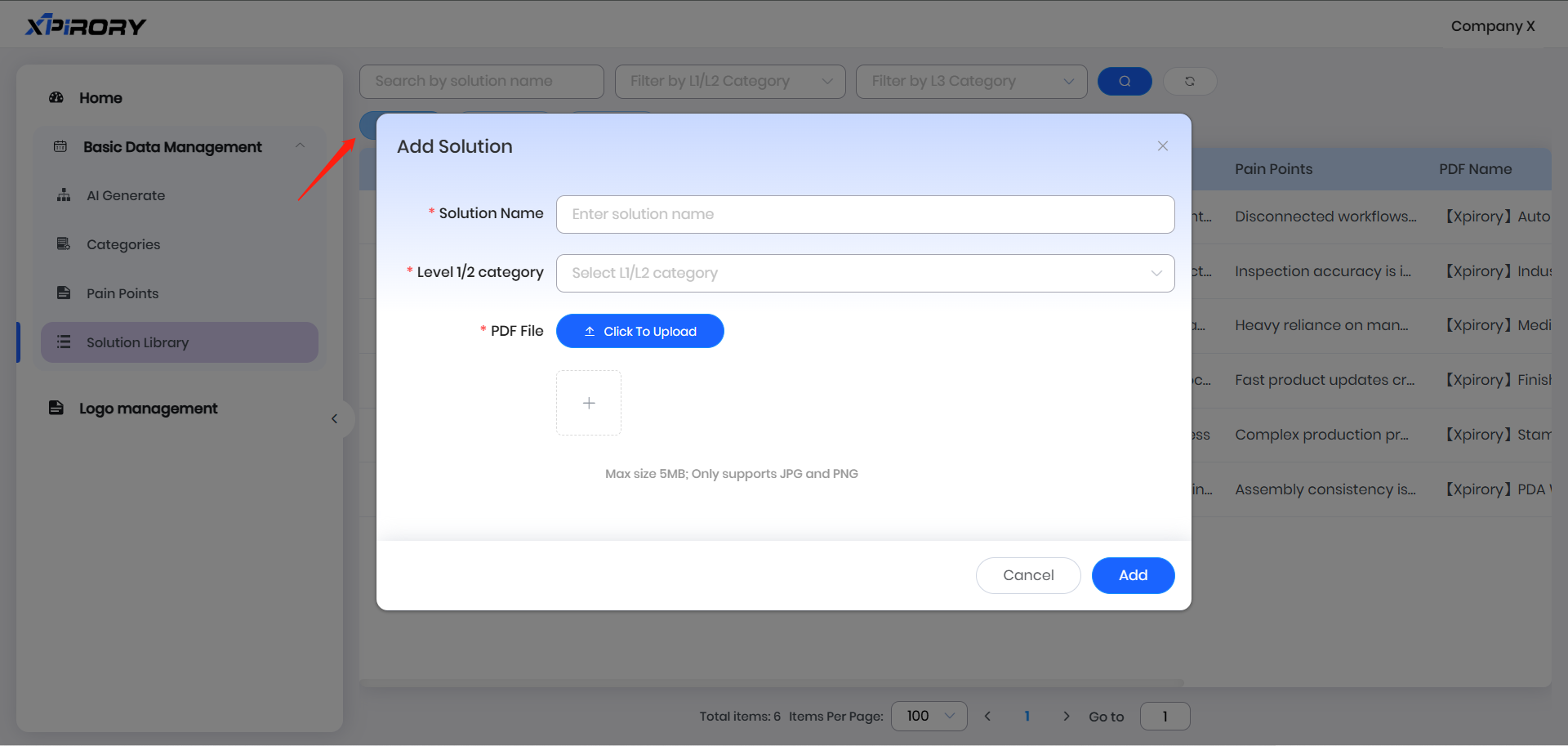The width and height of the screenshot is (1568, 746).
Task: Click the blue search magnifier button
Action: coord(1125,81)
